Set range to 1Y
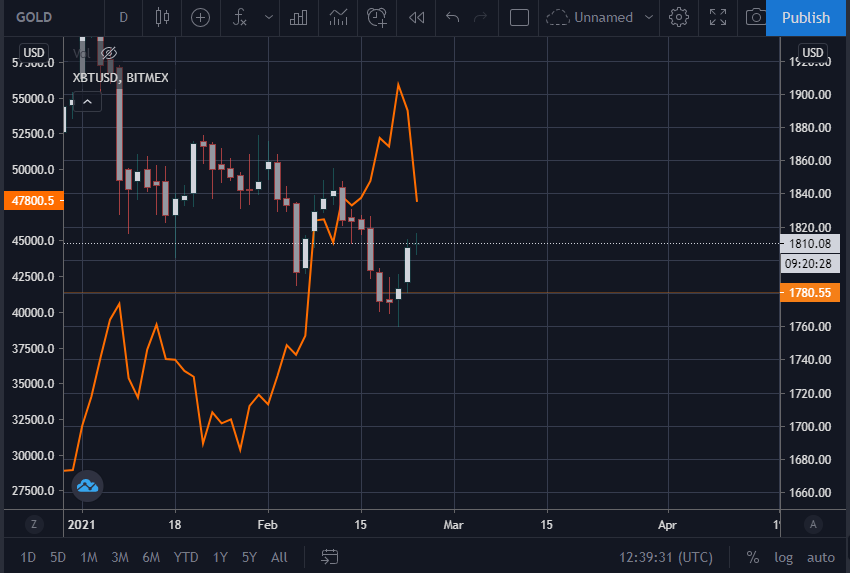The image size is (850, 573). [x=220, y=557]
